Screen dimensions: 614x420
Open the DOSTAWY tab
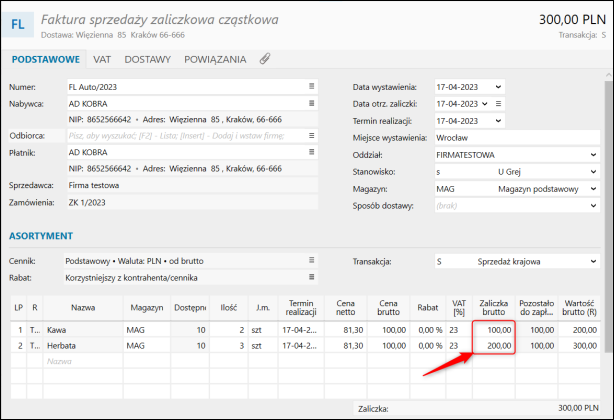(147, 59)
